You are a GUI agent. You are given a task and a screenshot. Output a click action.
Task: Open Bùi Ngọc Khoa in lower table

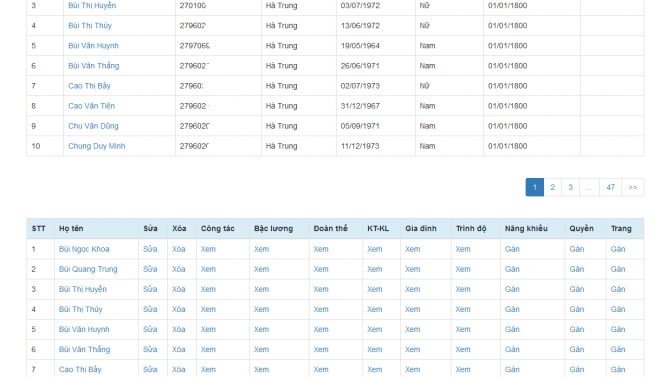(84, 249)
